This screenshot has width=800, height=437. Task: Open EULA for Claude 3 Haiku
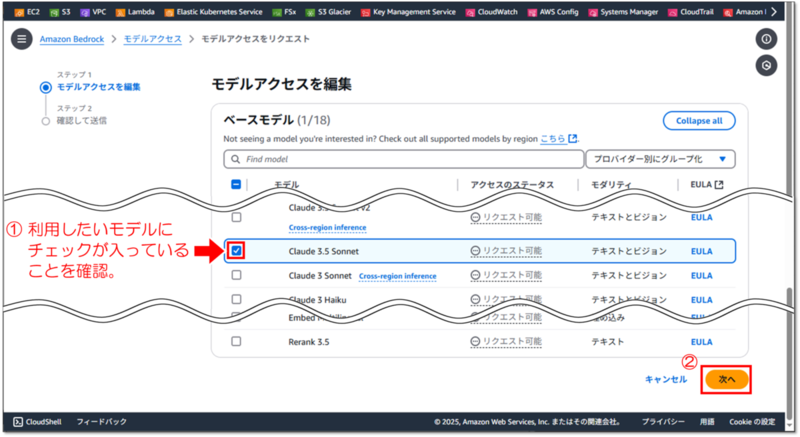coord(702,300)
